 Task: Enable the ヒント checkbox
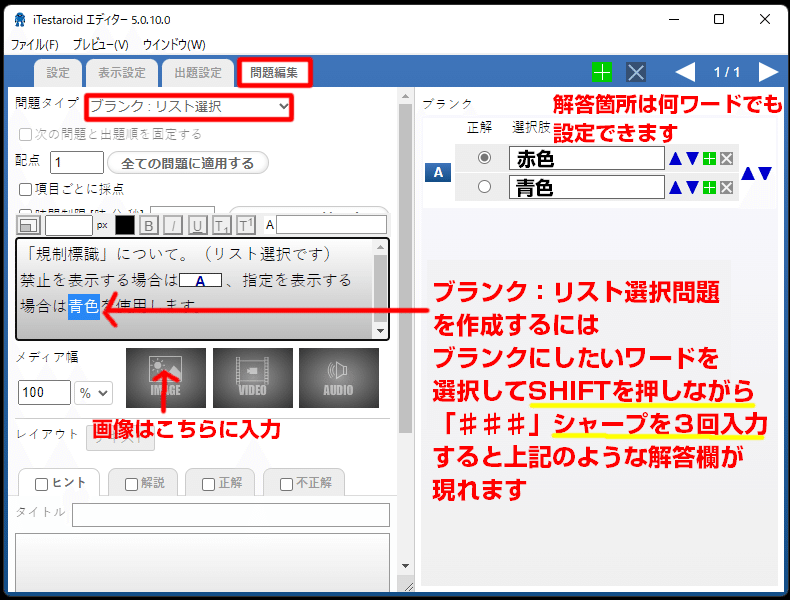click(x=41, y=484)
